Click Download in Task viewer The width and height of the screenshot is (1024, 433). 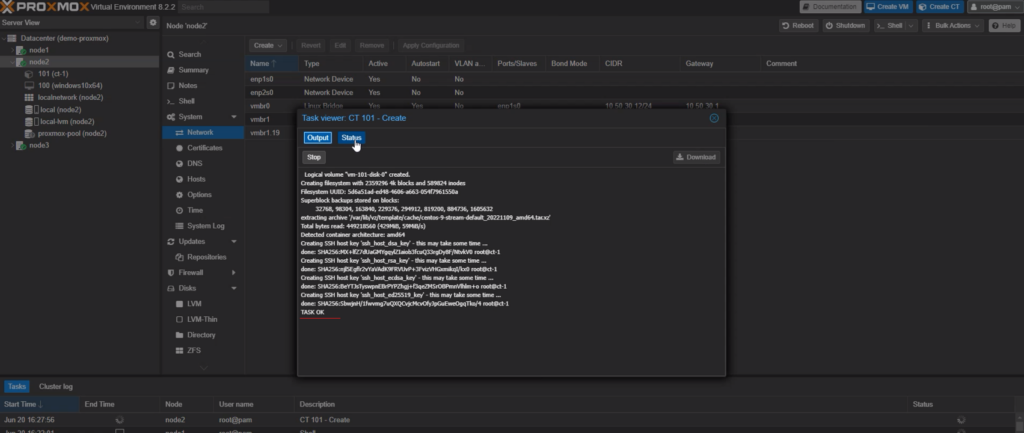[697, 157]
